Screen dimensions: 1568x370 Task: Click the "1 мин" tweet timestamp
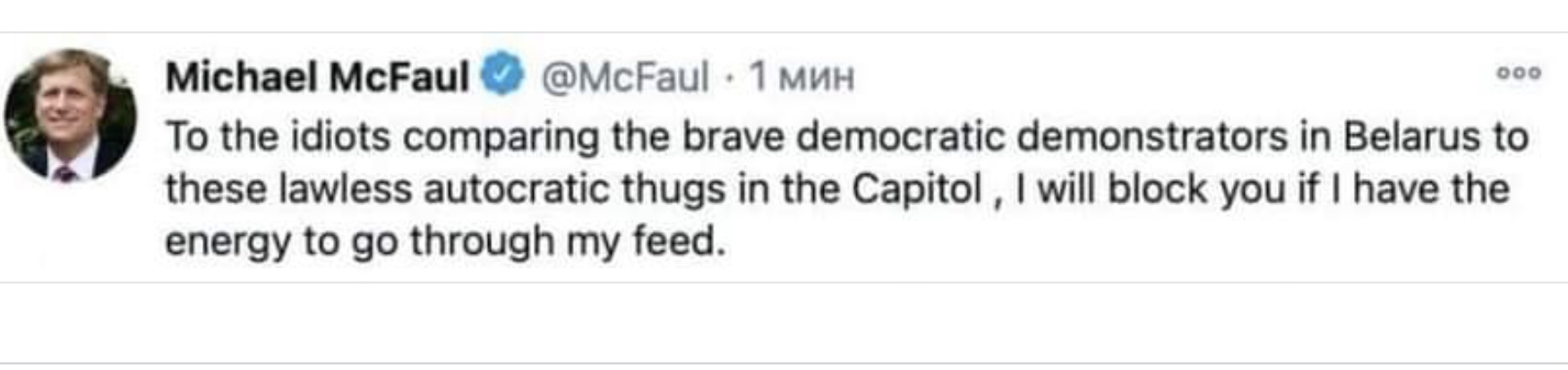[x=802, y=77]
